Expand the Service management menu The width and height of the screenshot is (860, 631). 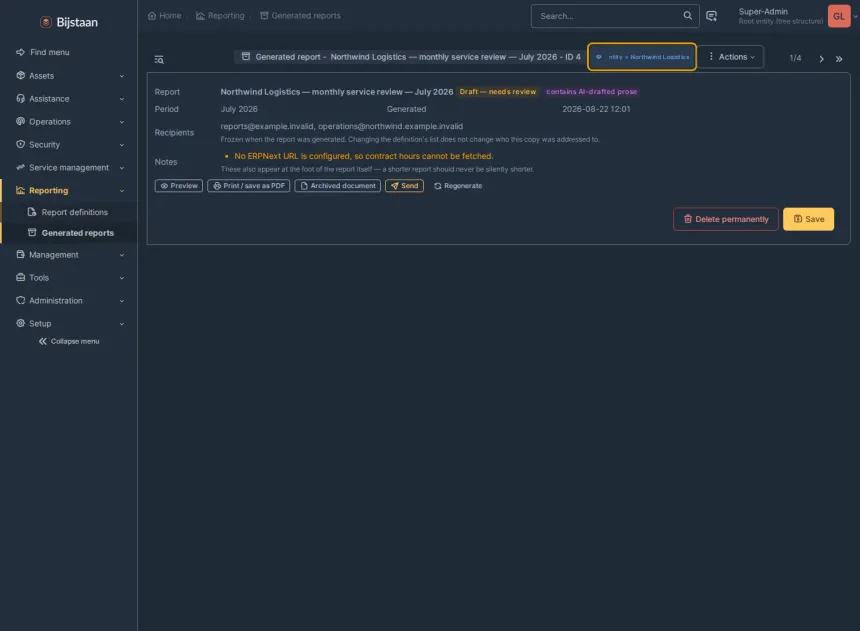(x=69, y=168)
